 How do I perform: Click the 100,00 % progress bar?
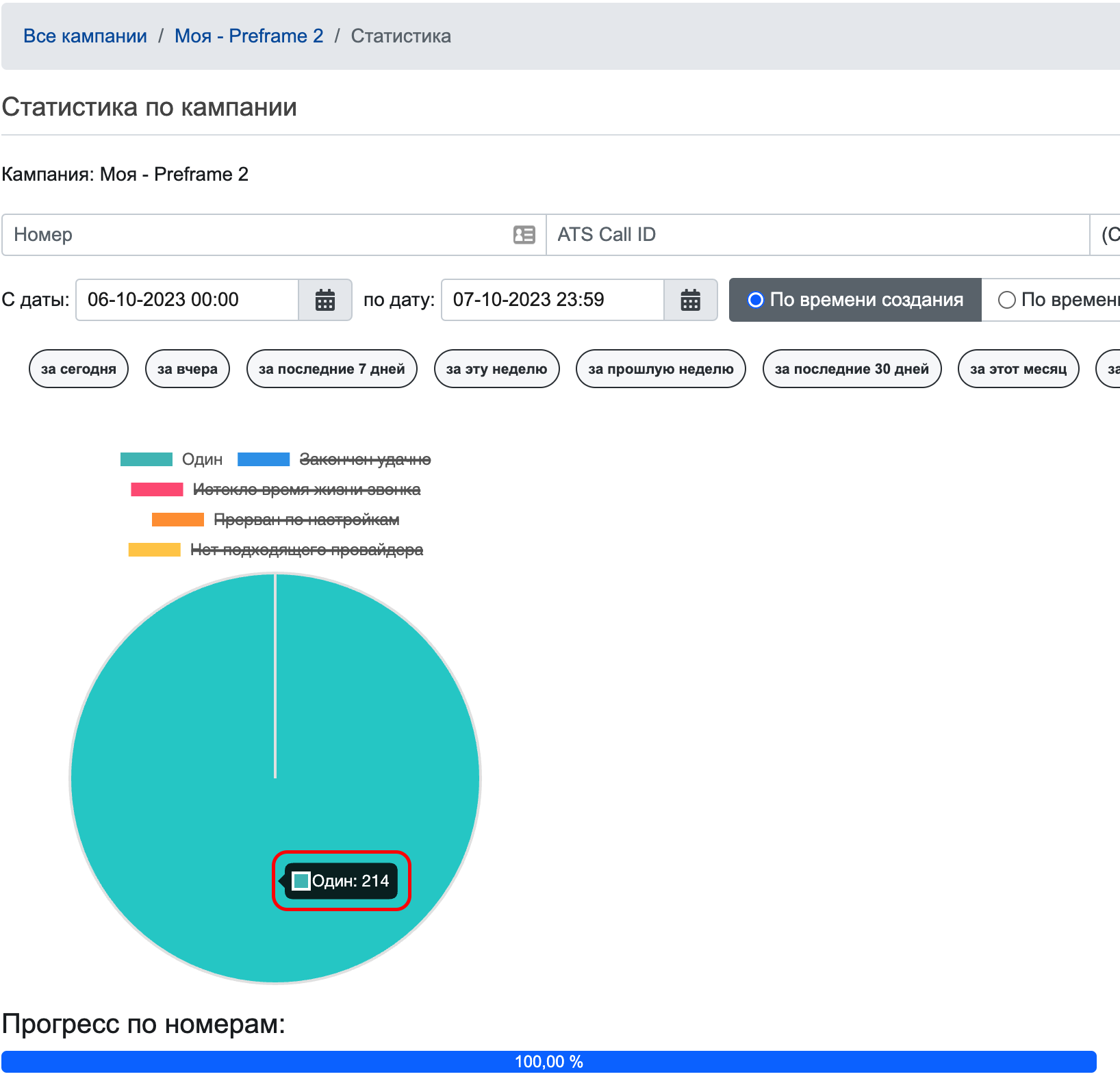(548, 1061)
